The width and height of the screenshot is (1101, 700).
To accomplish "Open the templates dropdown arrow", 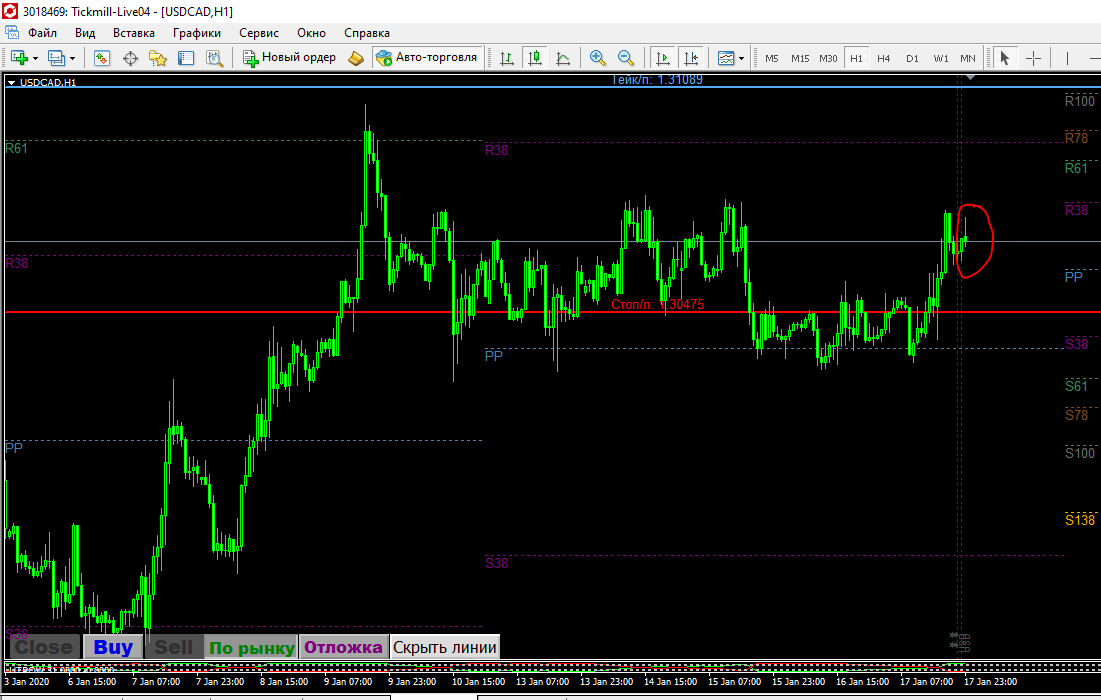I will [741, 58].
